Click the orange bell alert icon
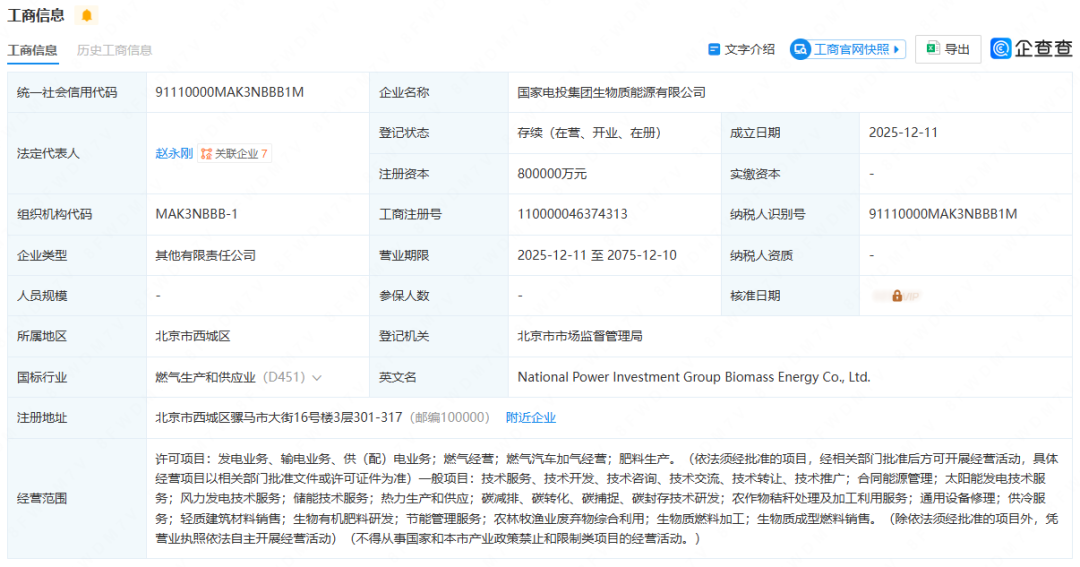 pos(86,15)
